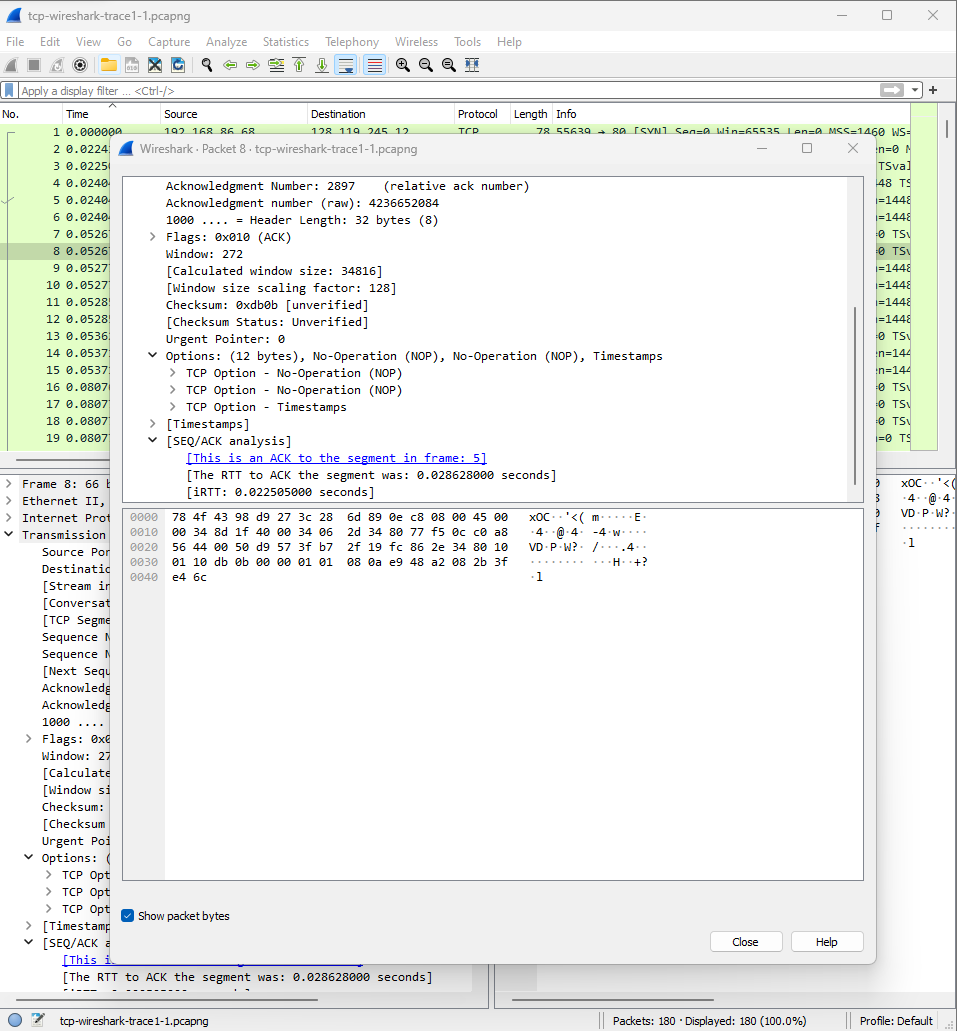
Task: Open the Analyze menu
Action: point(226,41)
